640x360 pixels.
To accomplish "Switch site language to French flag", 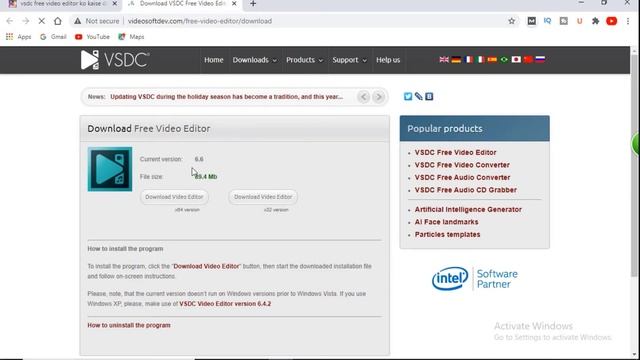I will click(x=468, y=60).
